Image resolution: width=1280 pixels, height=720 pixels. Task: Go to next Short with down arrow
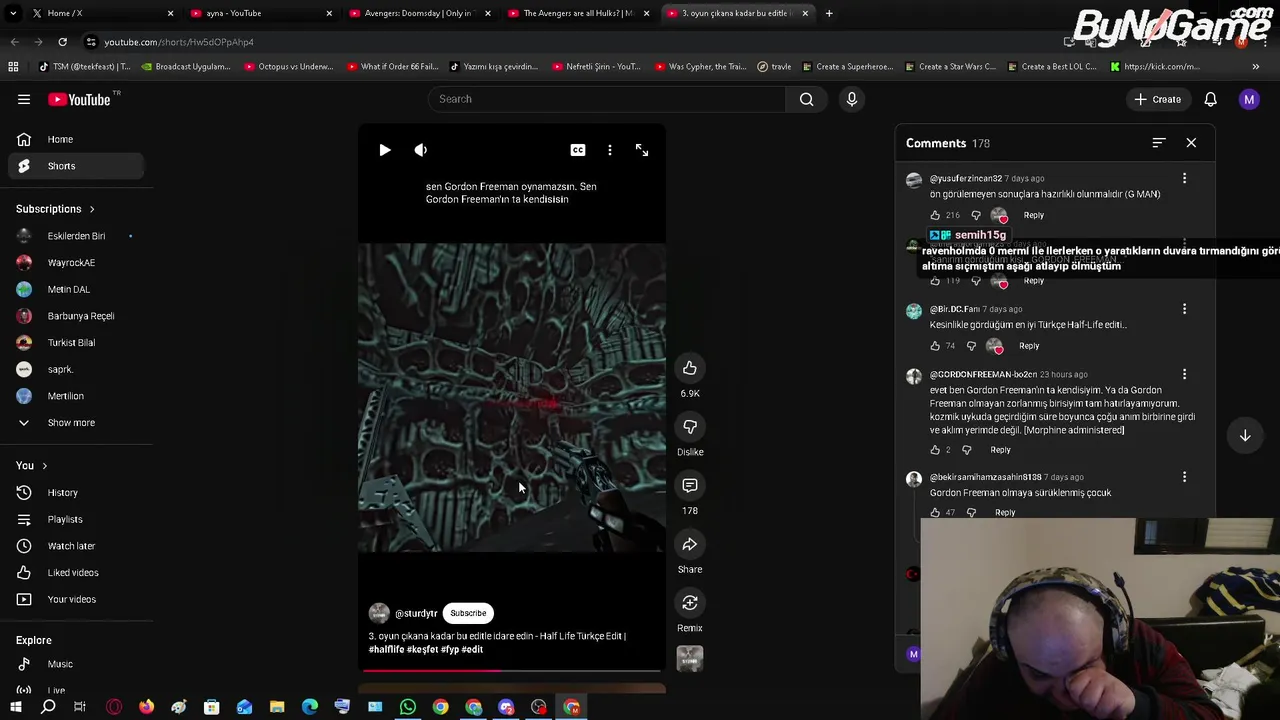[1245, 436]
